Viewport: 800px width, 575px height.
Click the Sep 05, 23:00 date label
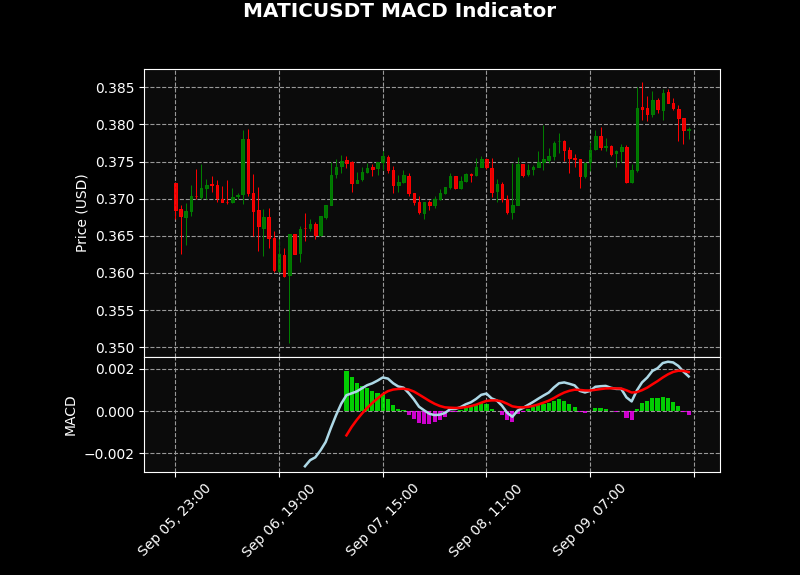click(173, 520)
